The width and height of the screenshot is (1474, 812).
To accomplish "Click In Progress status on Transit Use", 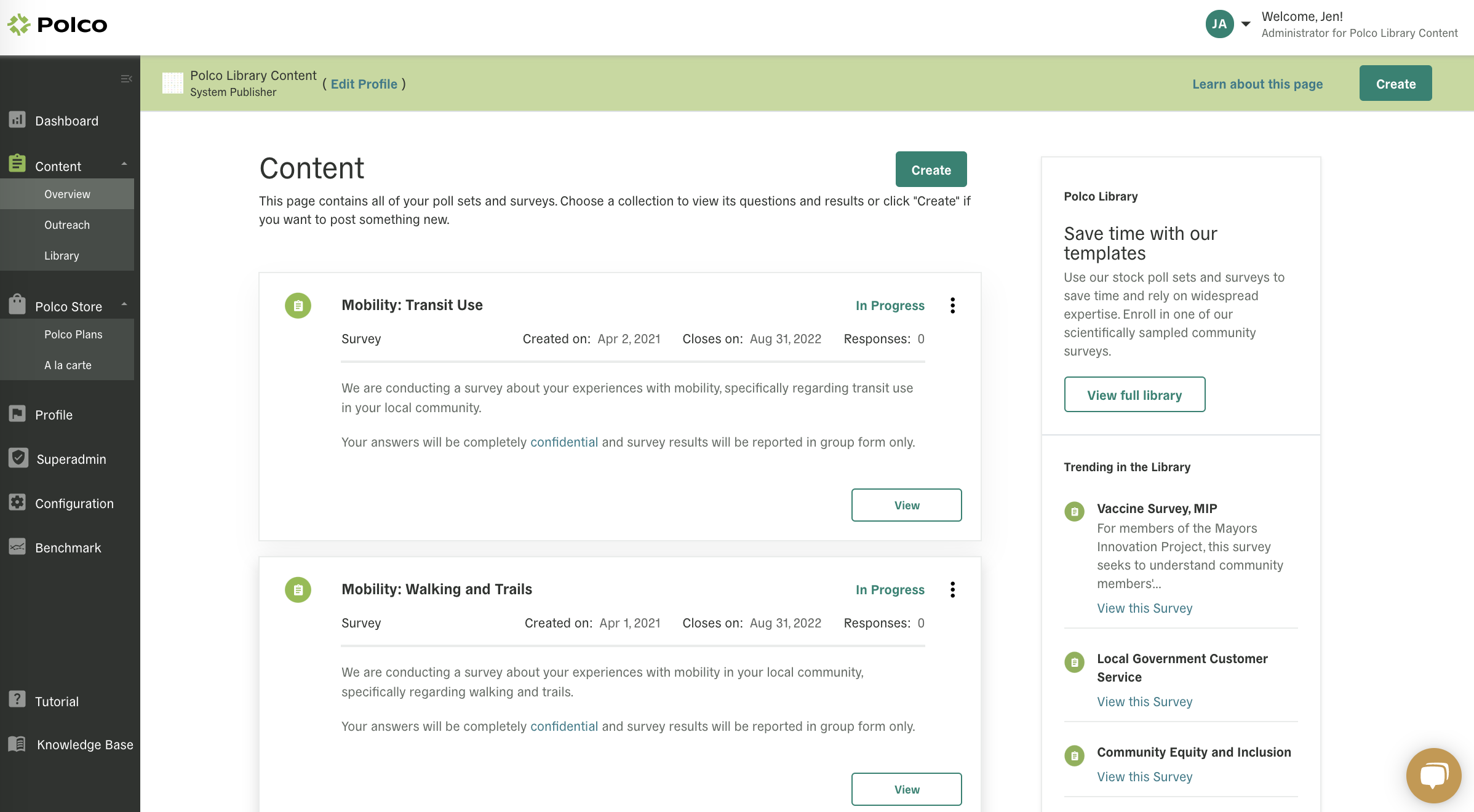I will click(890, 306).
